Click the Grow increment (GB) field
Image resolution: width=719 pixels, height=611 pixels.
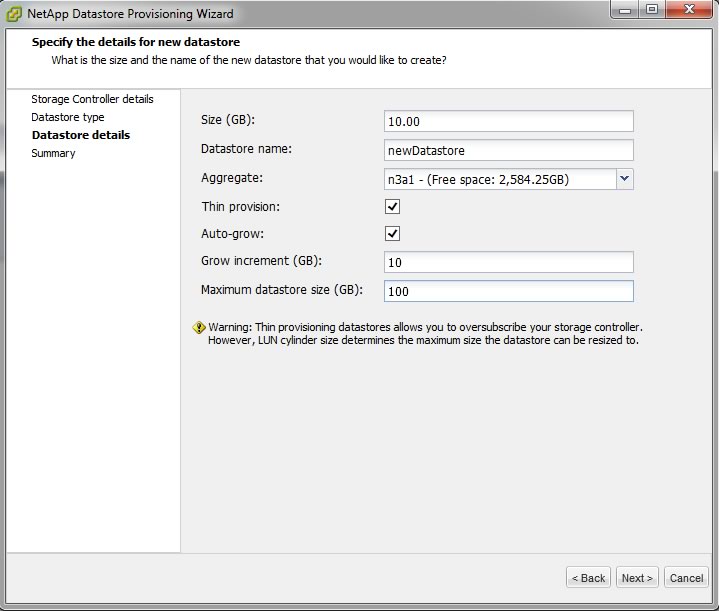click(x=508, y=262)
